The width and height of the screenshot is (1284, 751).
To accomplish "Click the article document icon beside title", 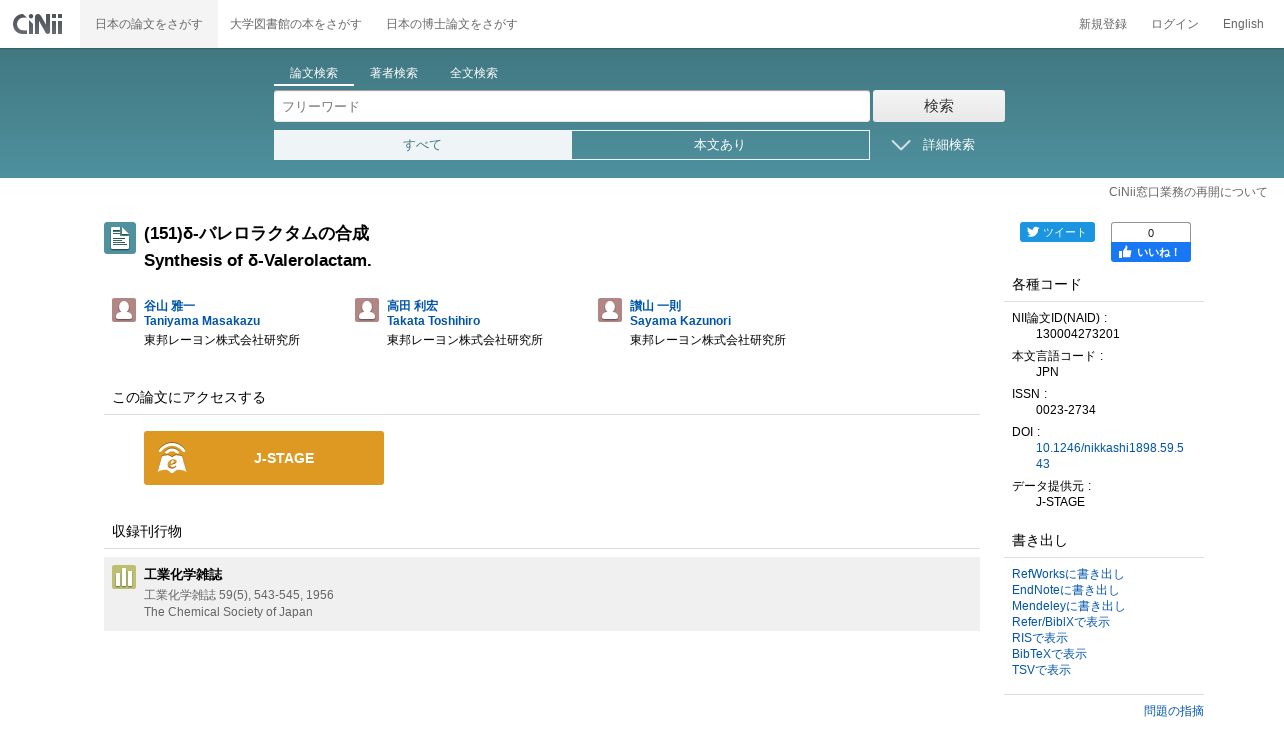I will click(x=120, y=238).
